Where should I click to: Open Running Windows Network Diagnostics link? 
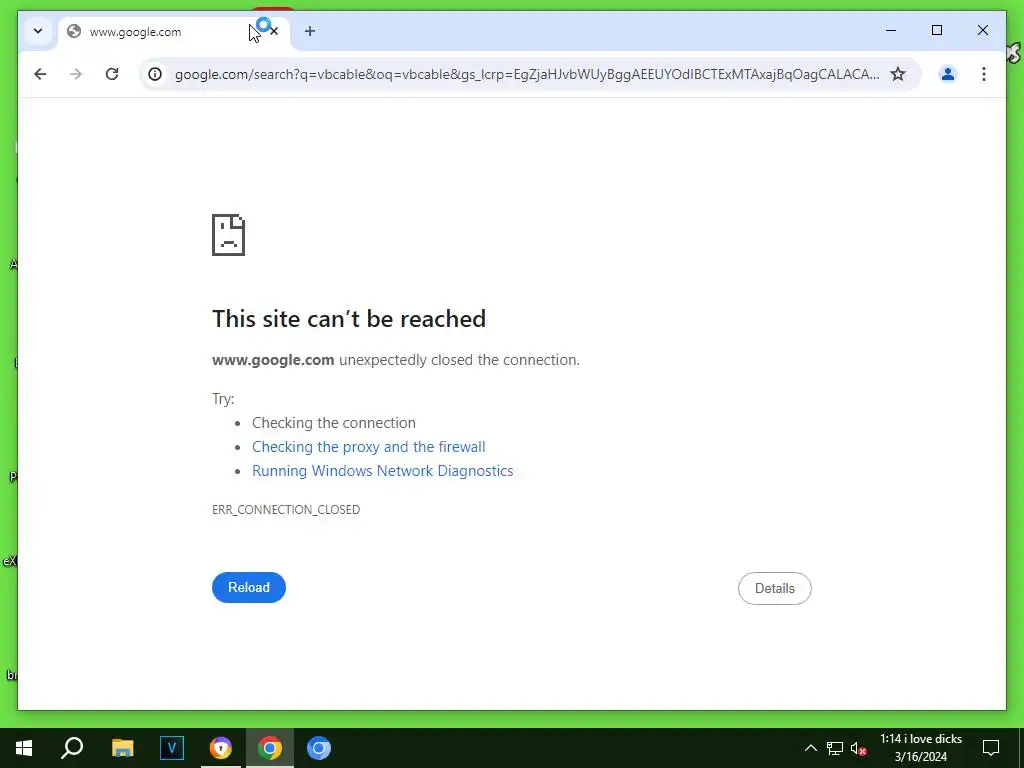(x=383, y=471)
